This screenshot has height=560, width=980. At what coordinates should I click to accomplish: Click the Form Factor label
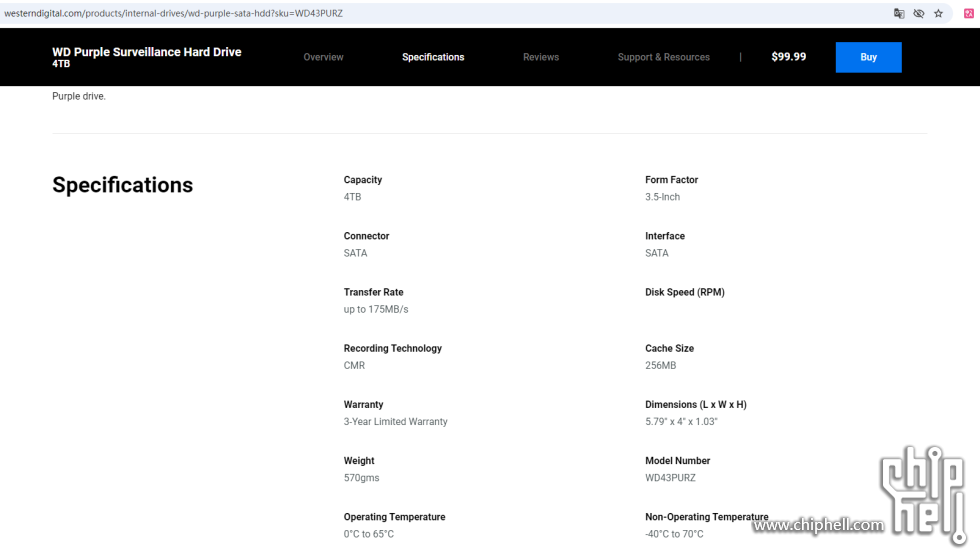671,179
